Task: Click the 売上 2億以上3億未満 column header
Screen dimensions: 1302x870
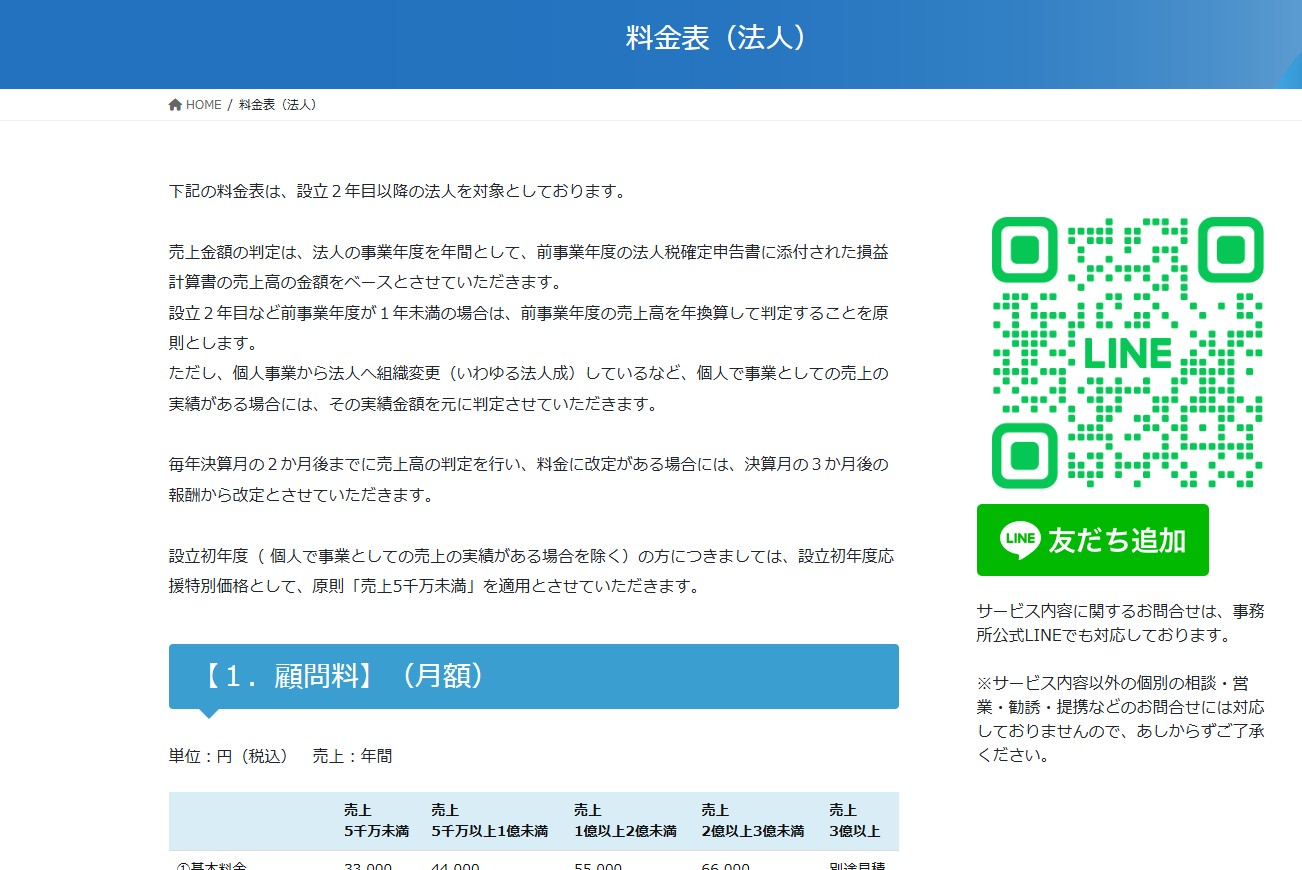Action: (x=752, y=820)
